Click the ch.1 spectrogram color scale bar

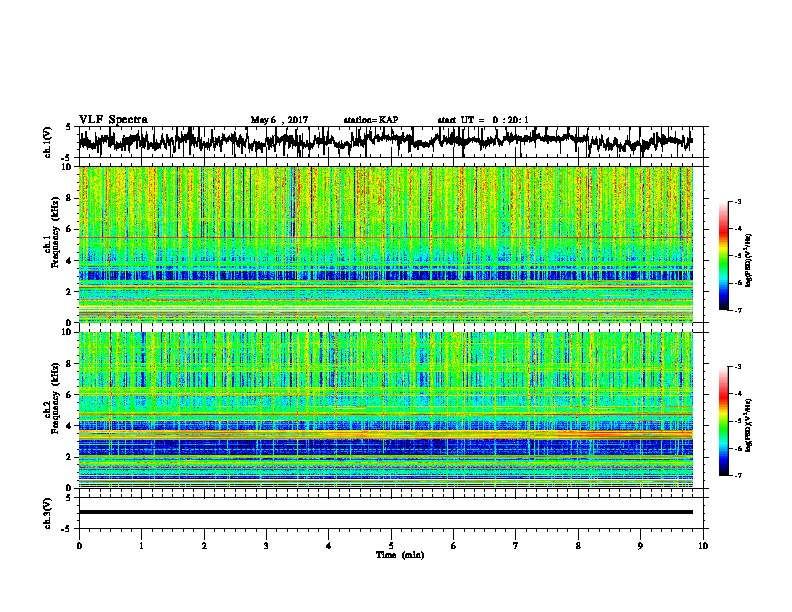(723, 256)
